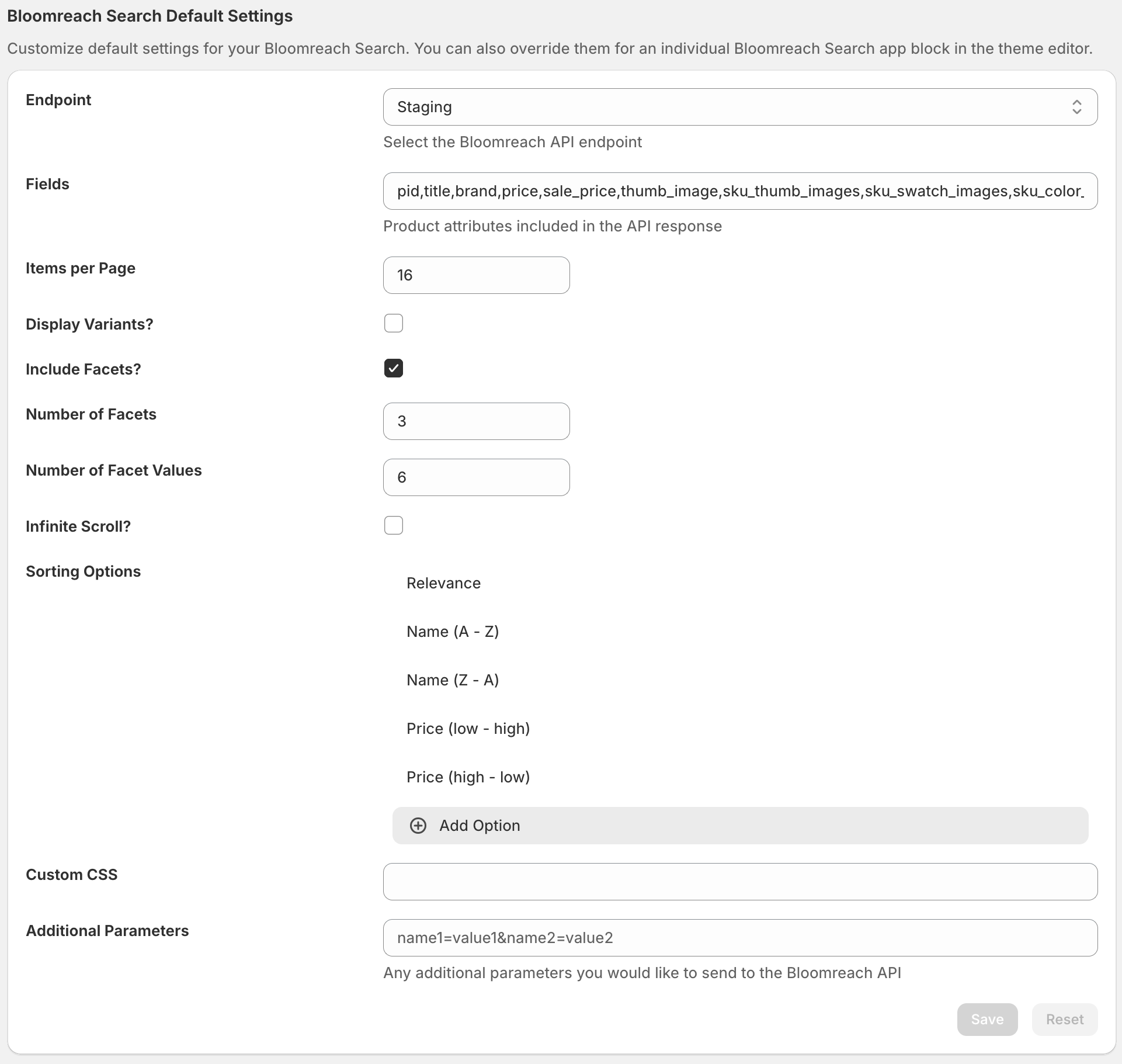Open the Endpoint dropdown showing Staging

tap(740, 107)
